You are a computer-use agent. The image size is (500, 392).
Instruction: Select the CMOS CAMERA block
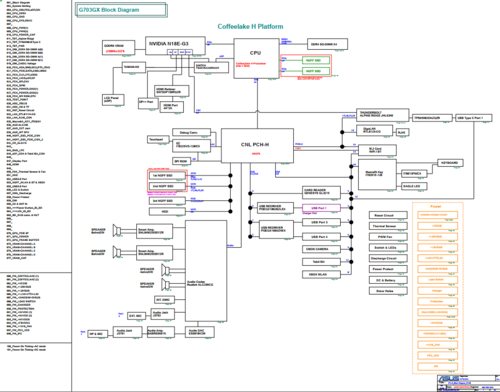tap(321, 249)
